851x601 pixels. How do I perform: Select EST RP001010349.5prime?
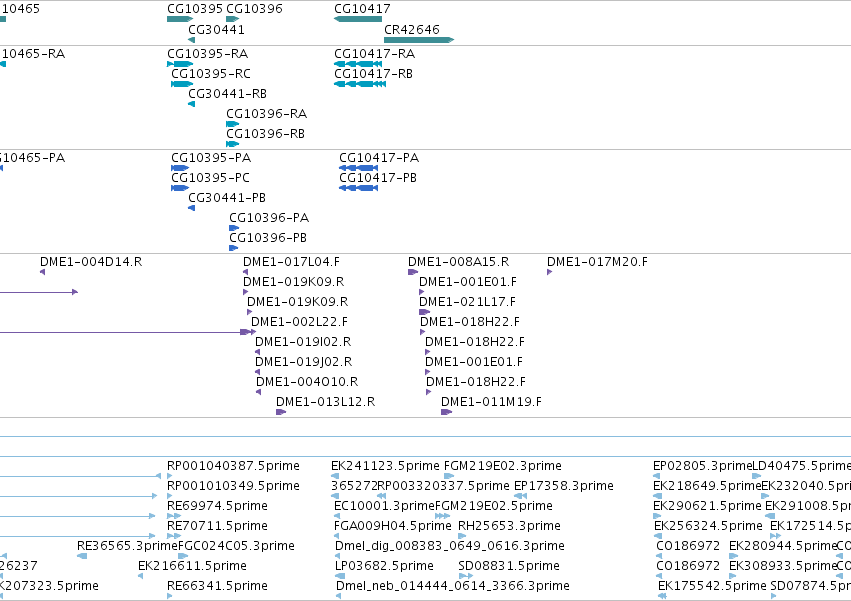click(x=233, y=486)
